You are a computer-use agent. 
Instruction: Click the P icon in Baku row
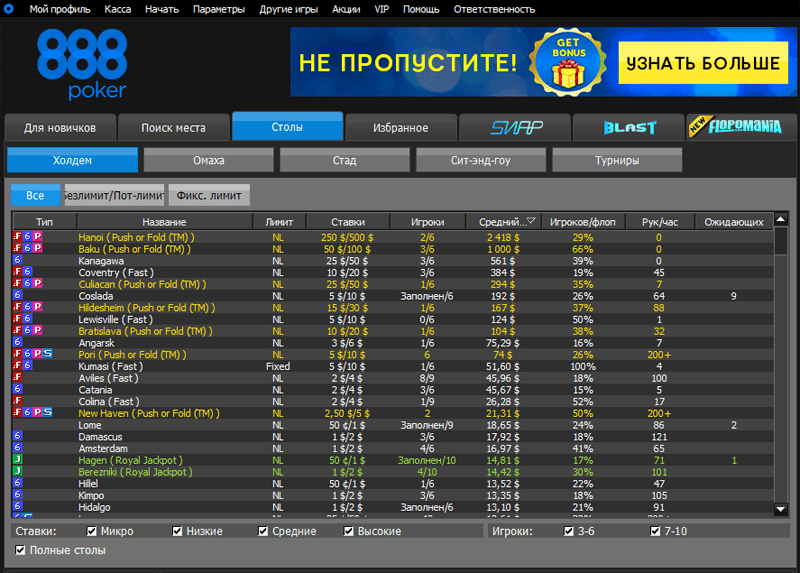(38, 248)
